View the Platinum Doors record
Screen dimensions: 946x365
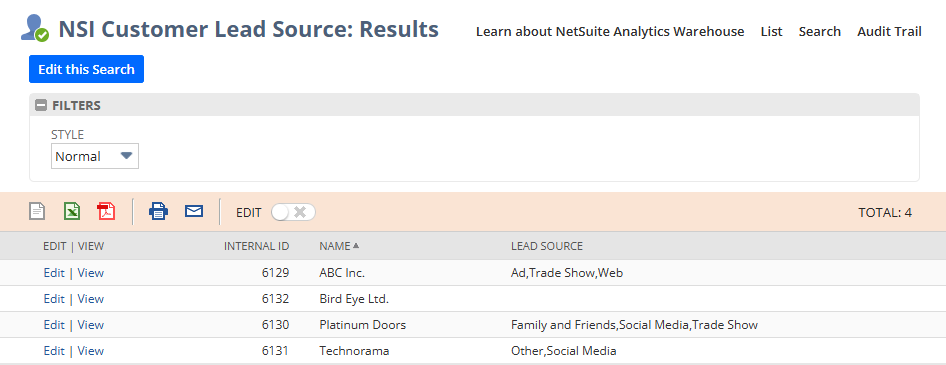pos(90,325)
